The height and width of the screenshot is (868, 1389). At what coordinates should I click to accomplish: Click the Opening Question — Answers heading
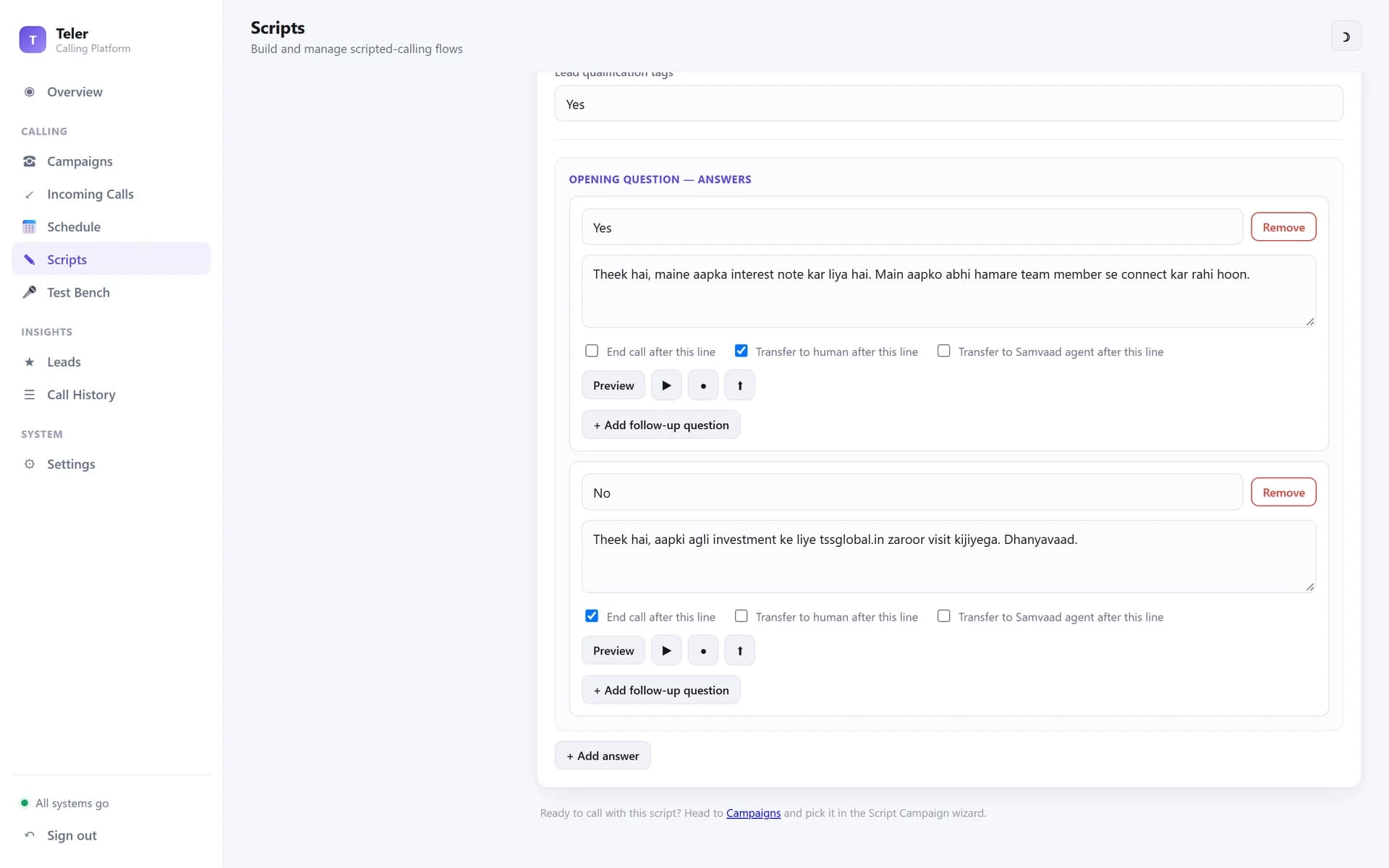(x=660, y=179)
